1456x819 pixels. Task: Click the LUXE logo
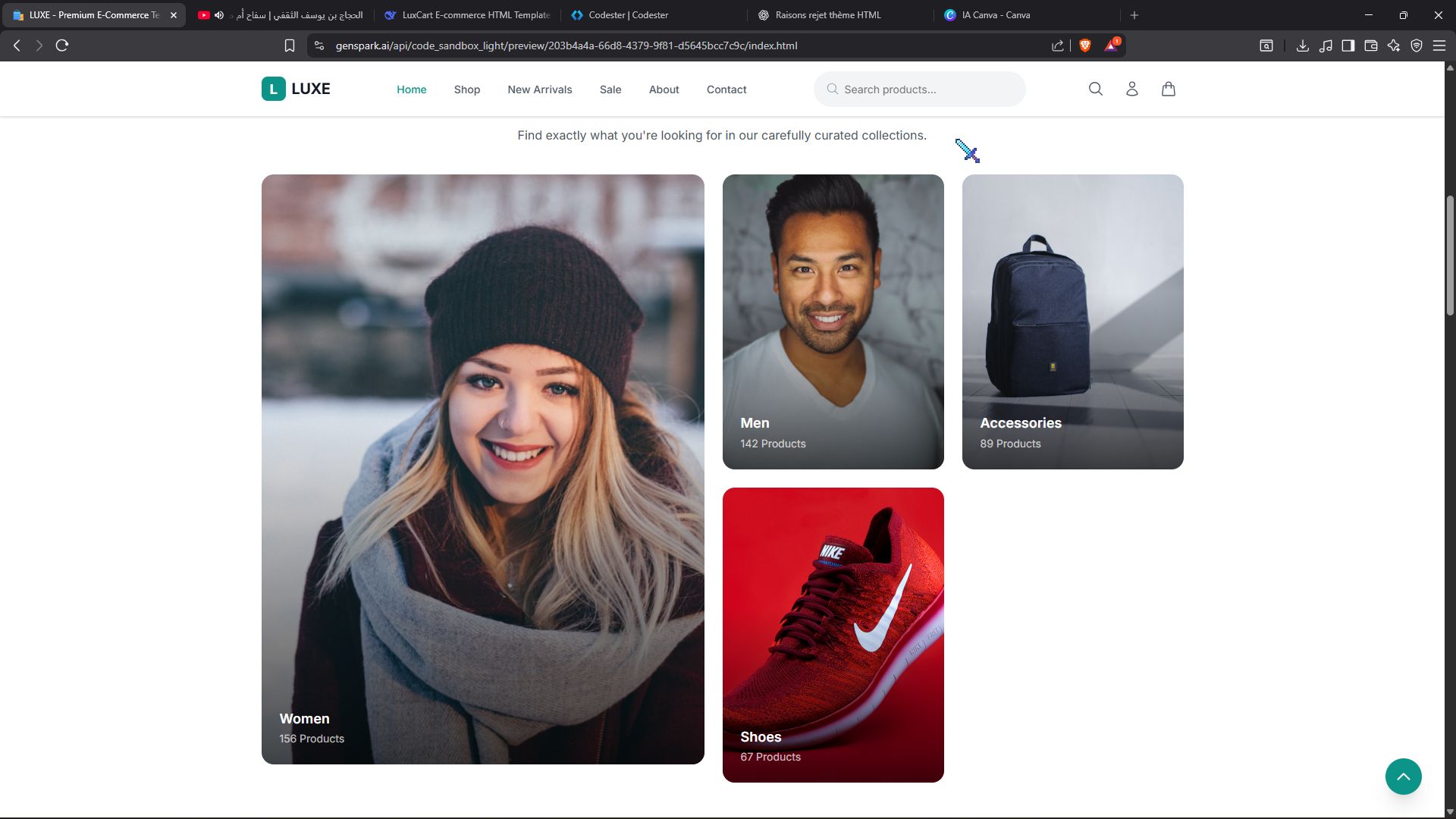296,89
